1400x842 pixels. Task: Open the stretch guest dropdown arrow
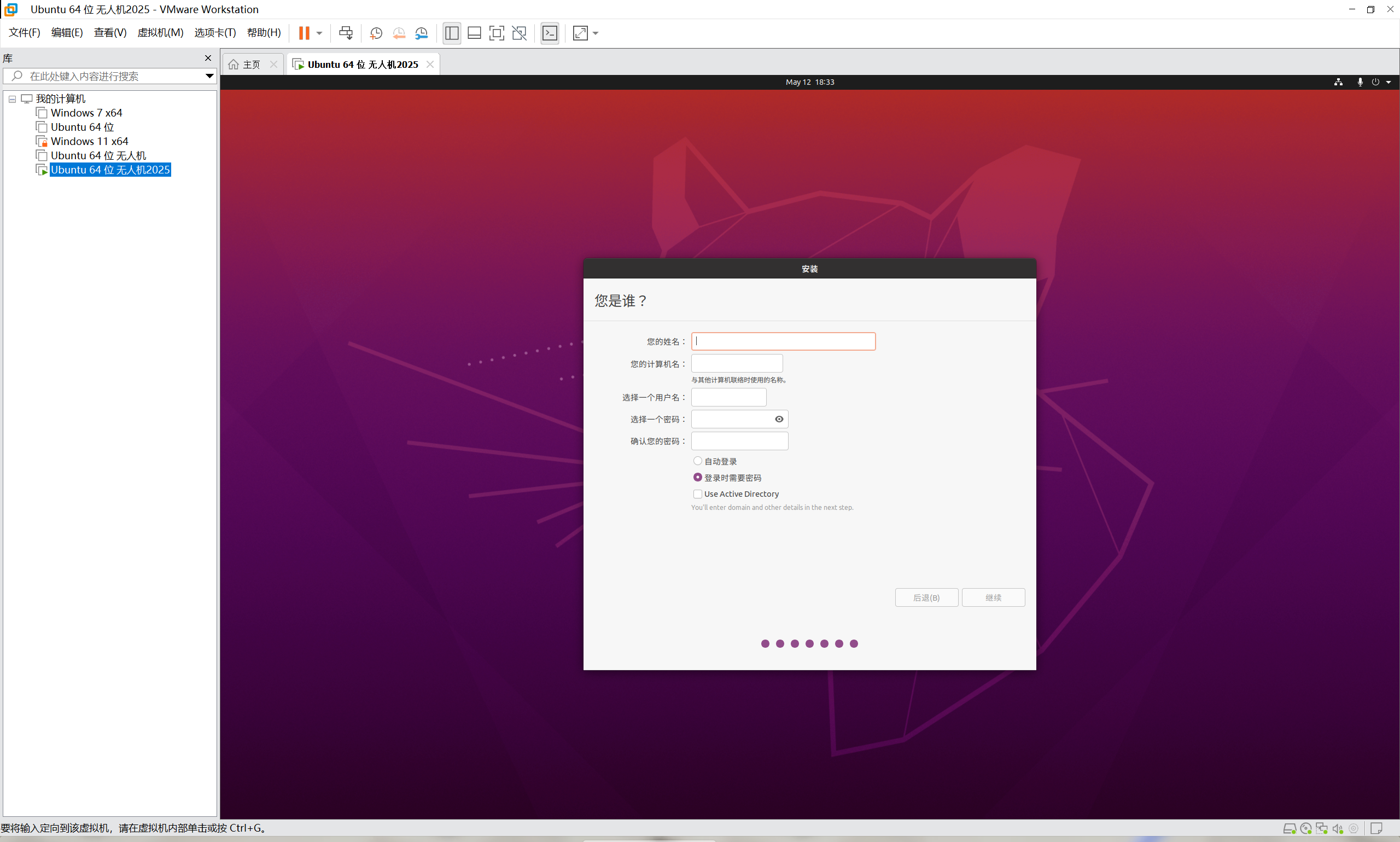(596, 33)
